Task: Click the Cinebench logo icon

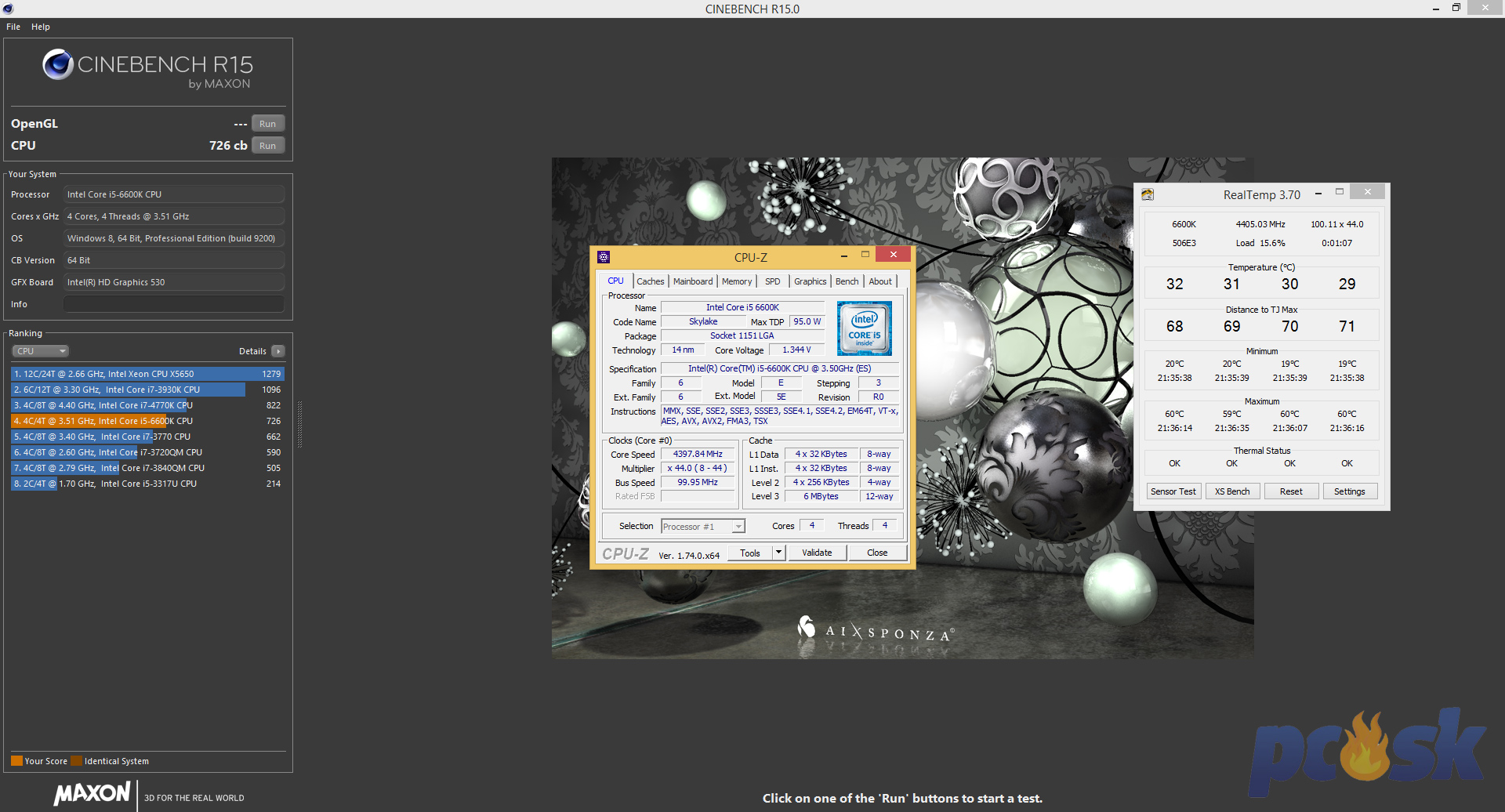Action: coord(58,64)
